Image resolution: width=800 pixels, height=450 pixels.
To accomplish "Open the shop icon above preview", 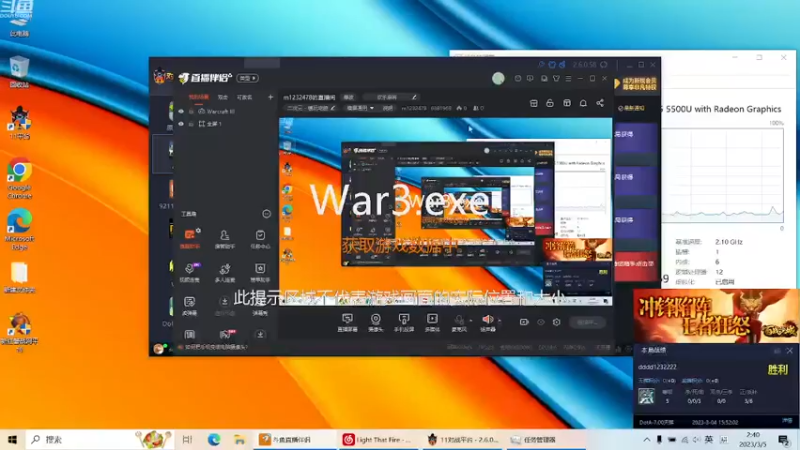I will [x=567, y=103].
